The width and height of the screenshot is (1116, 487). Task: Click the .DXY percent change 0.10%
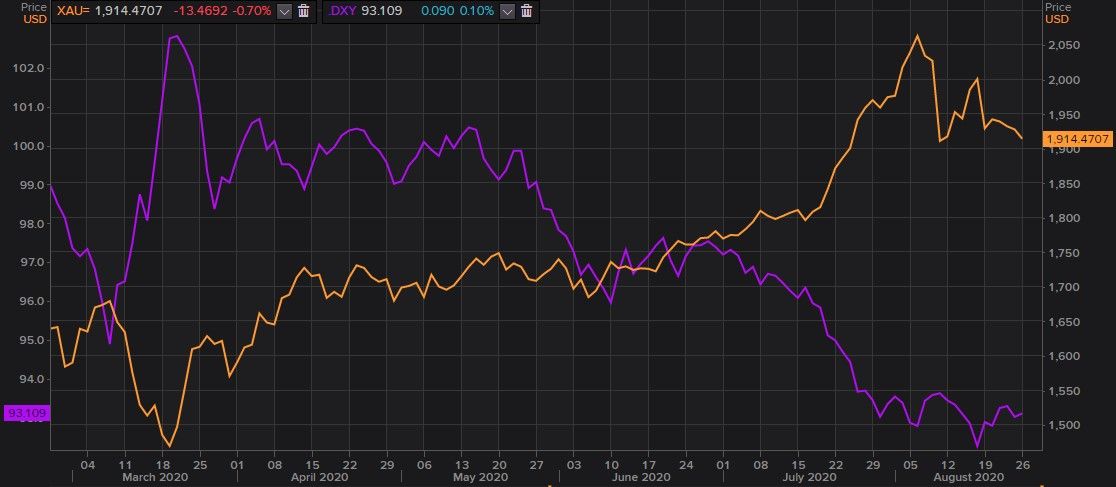pyautogui.click(x=475, y=11)
